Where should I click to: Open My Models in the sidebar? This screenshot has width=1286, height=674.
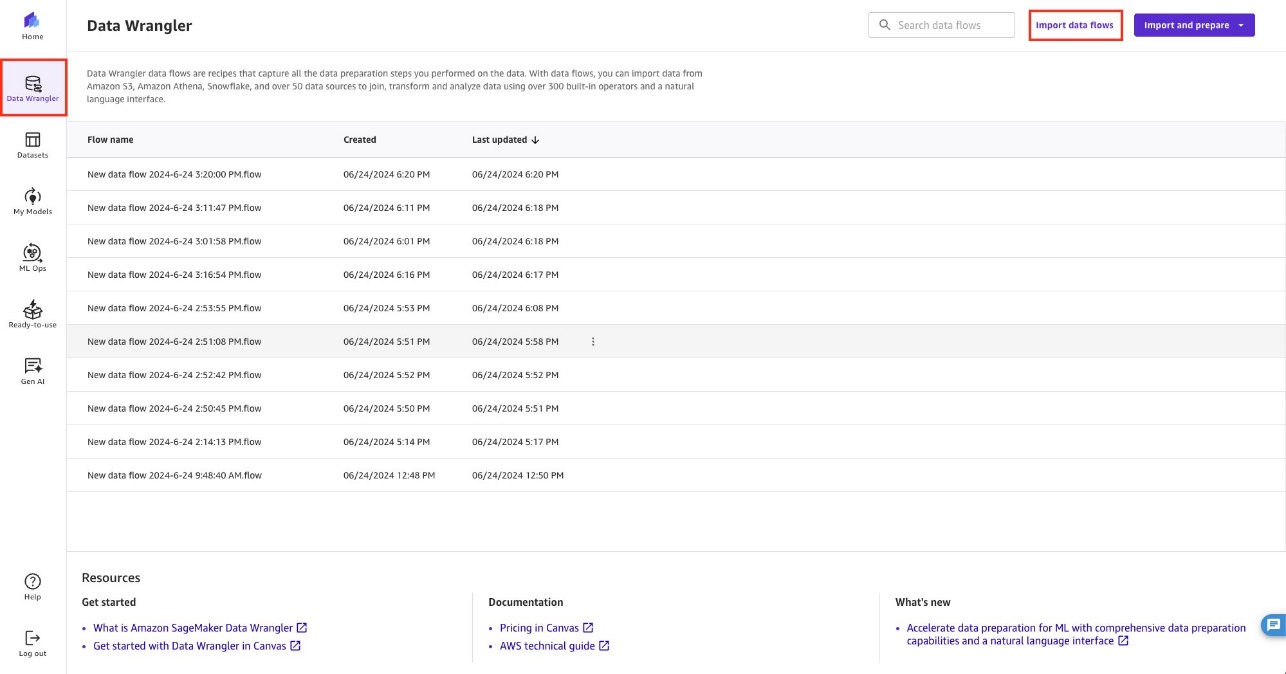tap(33, 201)
